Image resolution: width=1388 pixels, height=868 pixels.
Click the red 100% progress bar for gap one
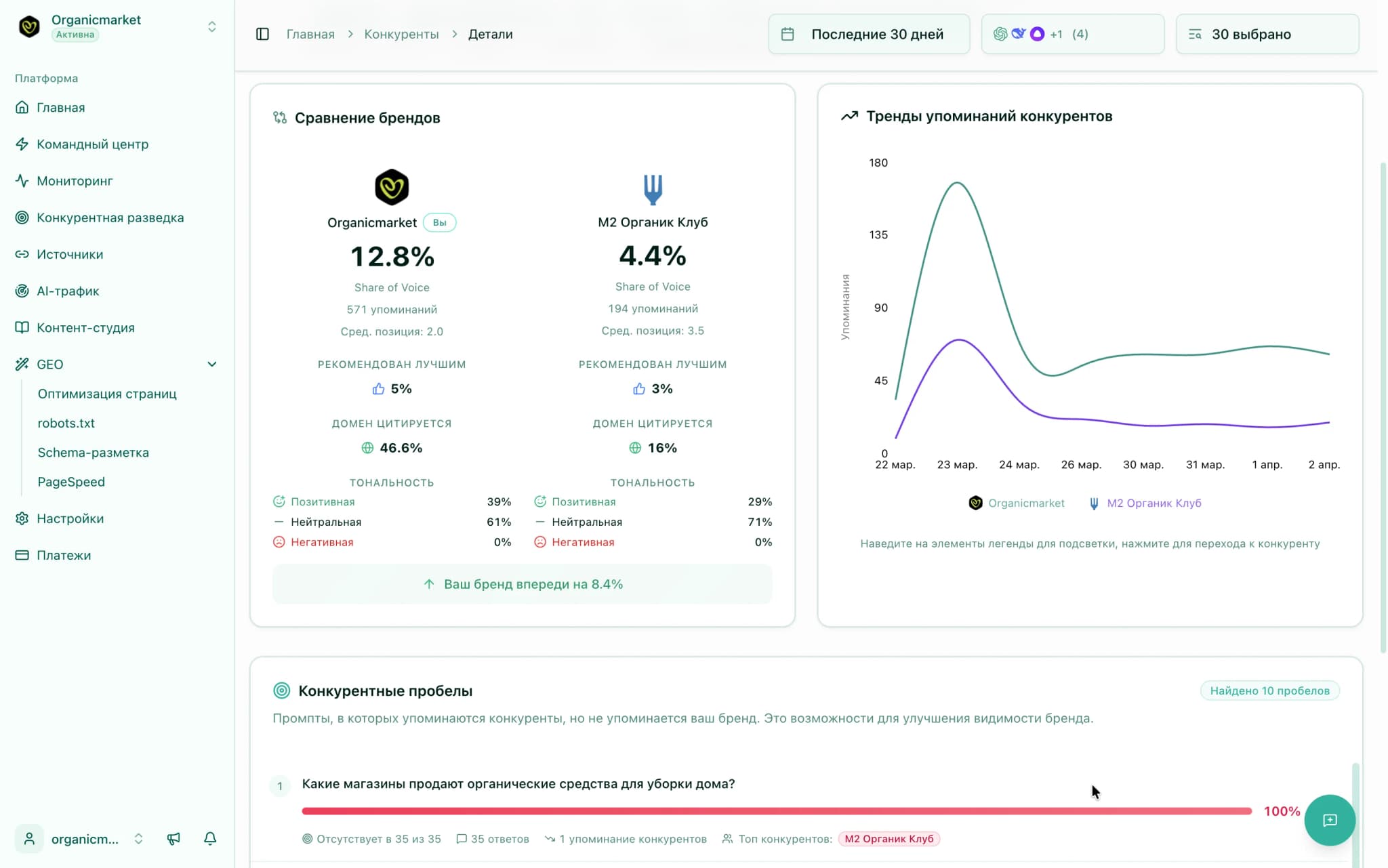point(776,810)
